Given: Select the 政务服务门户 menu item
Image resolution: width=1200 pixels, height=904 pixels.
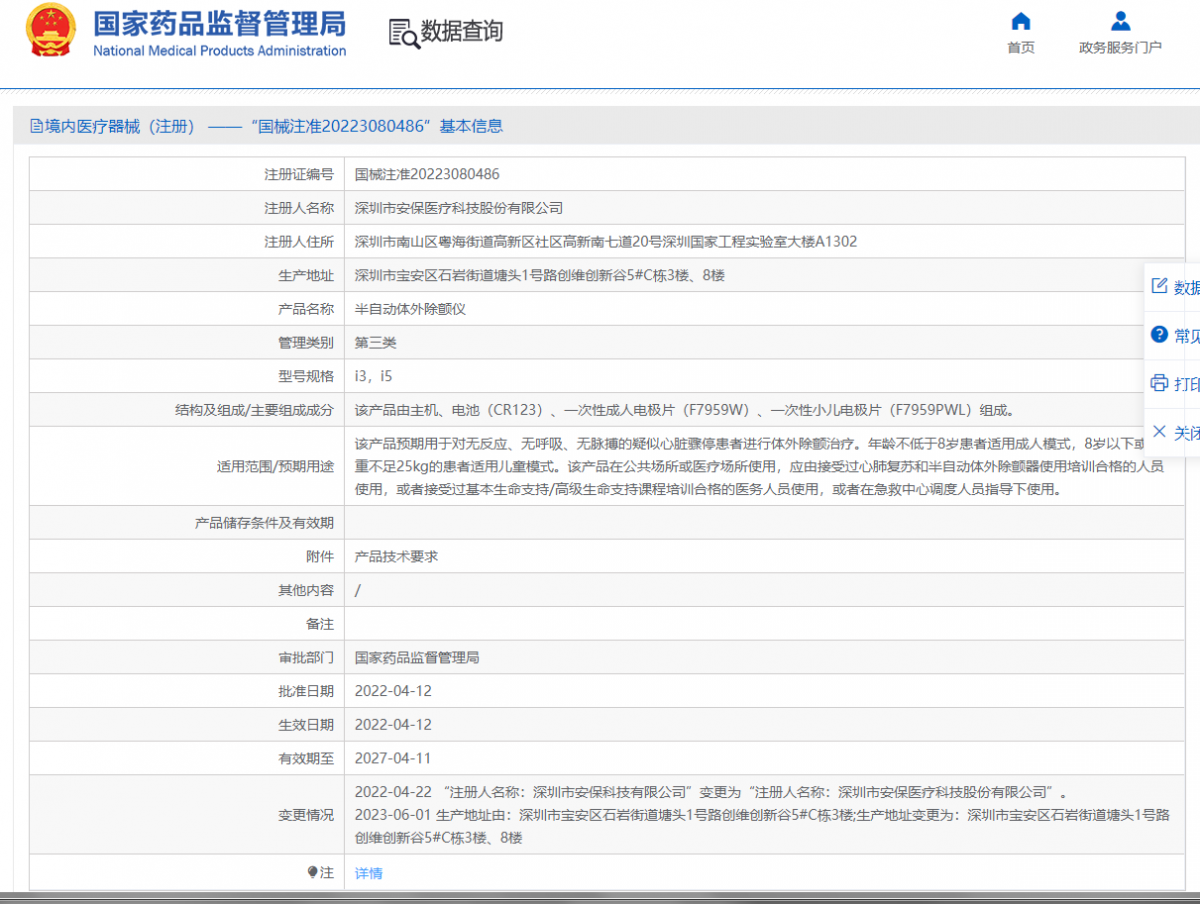Looking at the screenshot, I should 1119,47.
